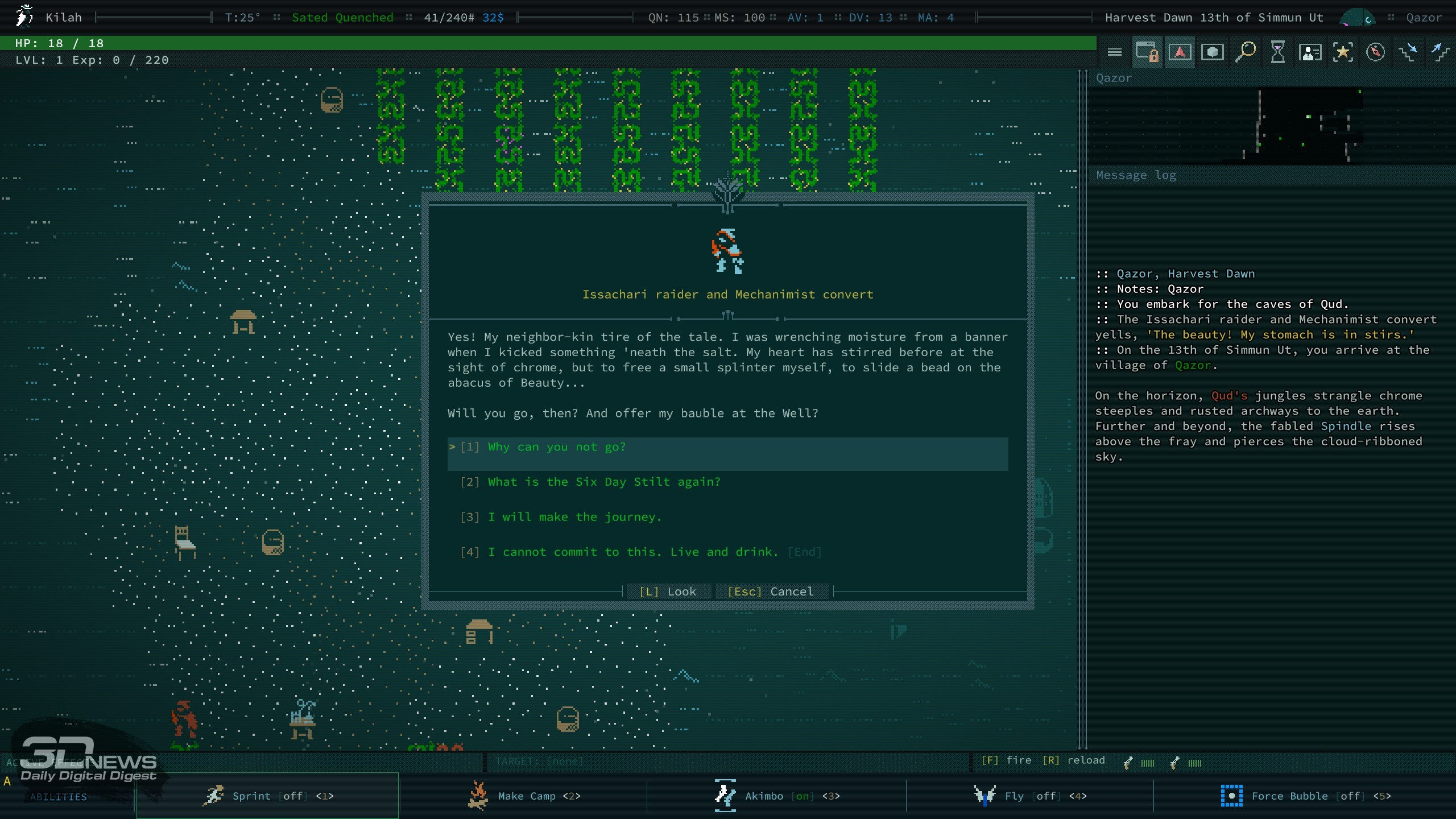The image size is (1456, 819).
Task: Click the potted plant table sprite
Action: (303, 719)
